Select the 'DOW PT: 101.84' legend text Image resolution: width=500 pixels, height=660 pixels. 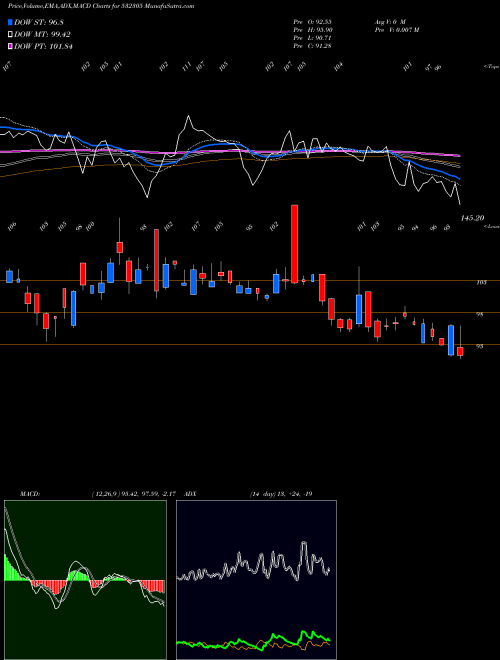(x=43, y=46)
